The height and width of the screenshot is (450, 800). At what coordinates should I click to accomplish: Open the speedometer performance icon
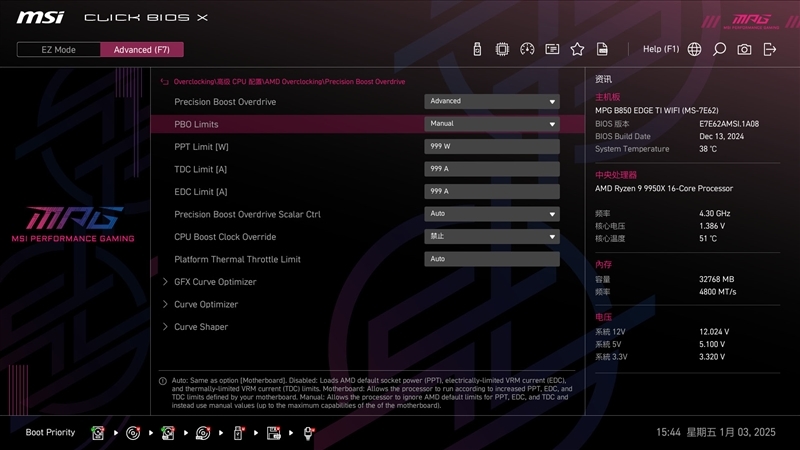(x=527, y=49)
